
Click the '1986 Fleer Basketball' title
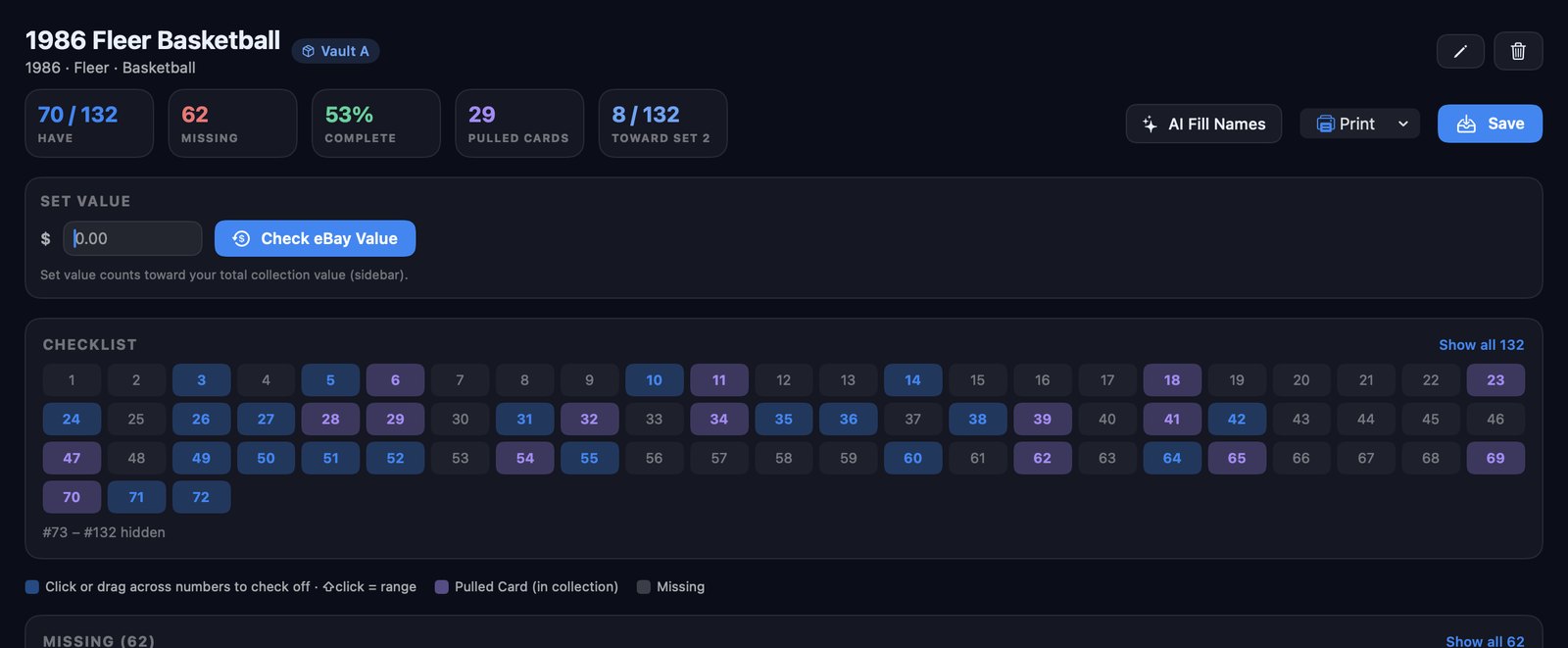coord(153,40)
